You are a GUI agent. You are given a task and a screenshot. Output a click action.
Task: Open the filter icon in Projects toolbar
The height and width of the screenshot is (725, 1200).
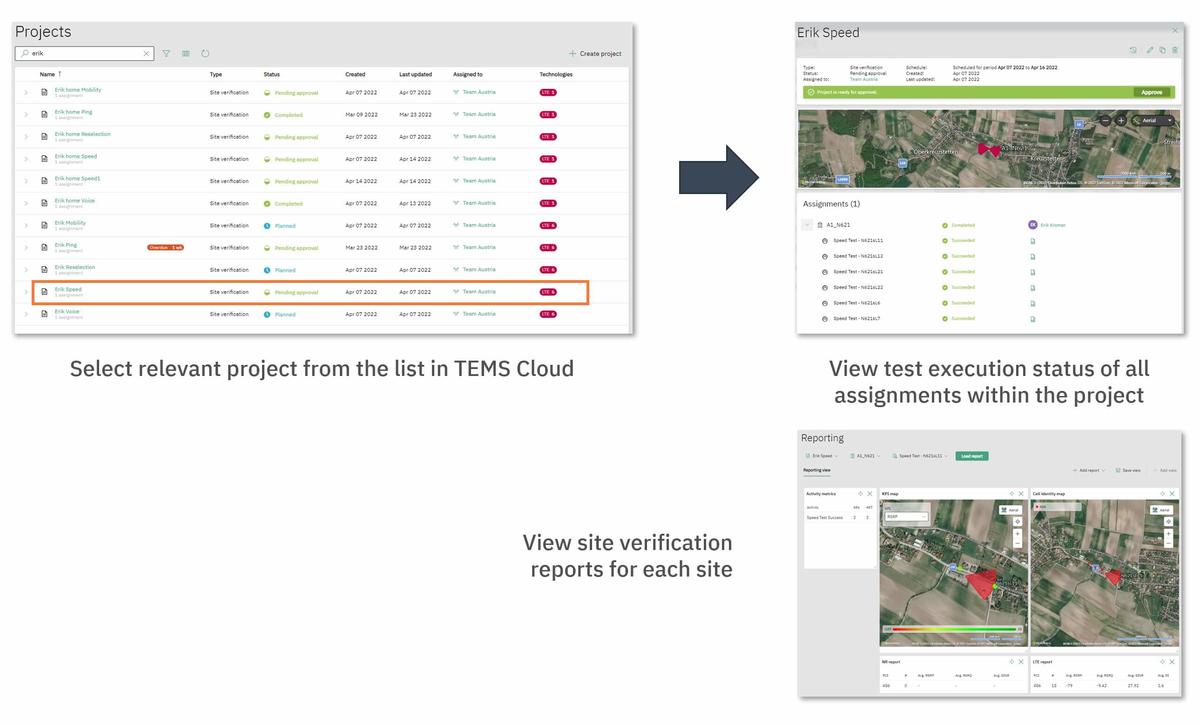167,54
